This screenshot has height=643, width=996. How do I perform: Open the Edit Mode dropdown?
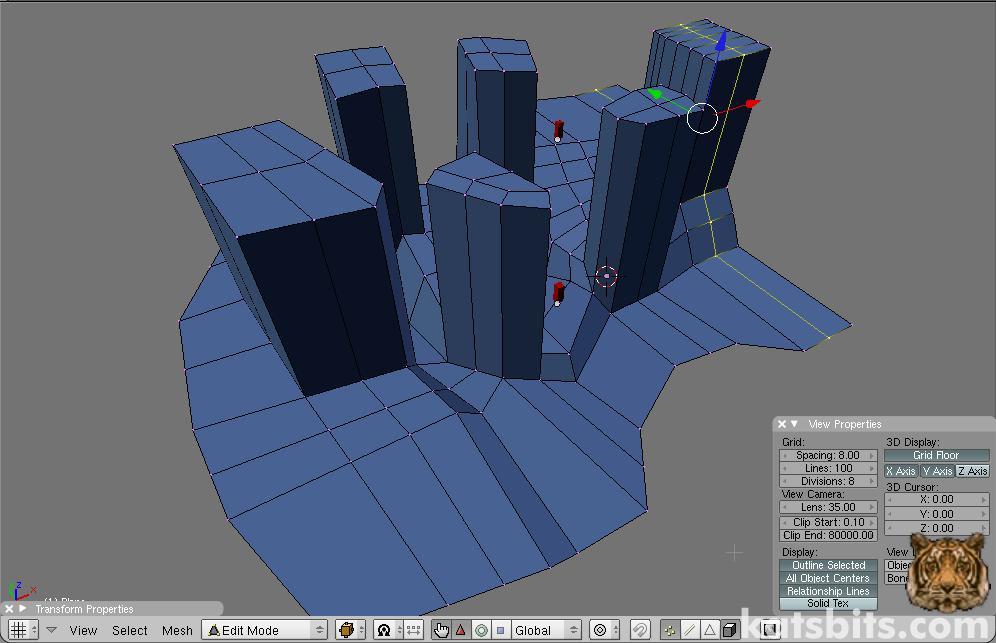pyautogui.click(x=264, y=630)
